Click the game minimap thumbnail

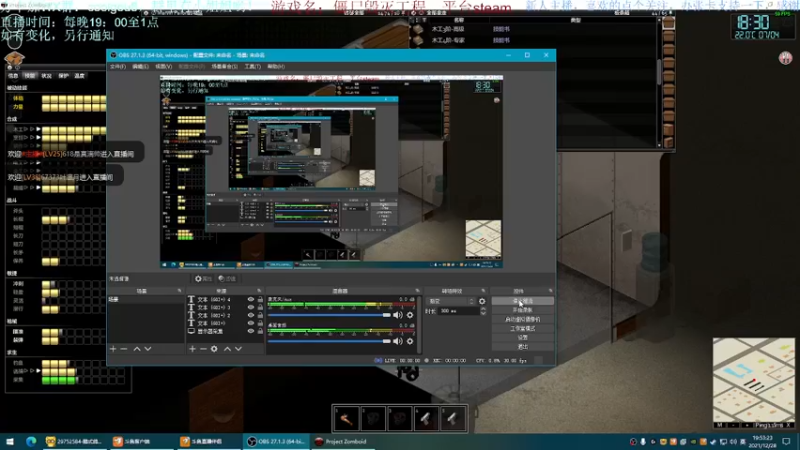tap(754, 379)
